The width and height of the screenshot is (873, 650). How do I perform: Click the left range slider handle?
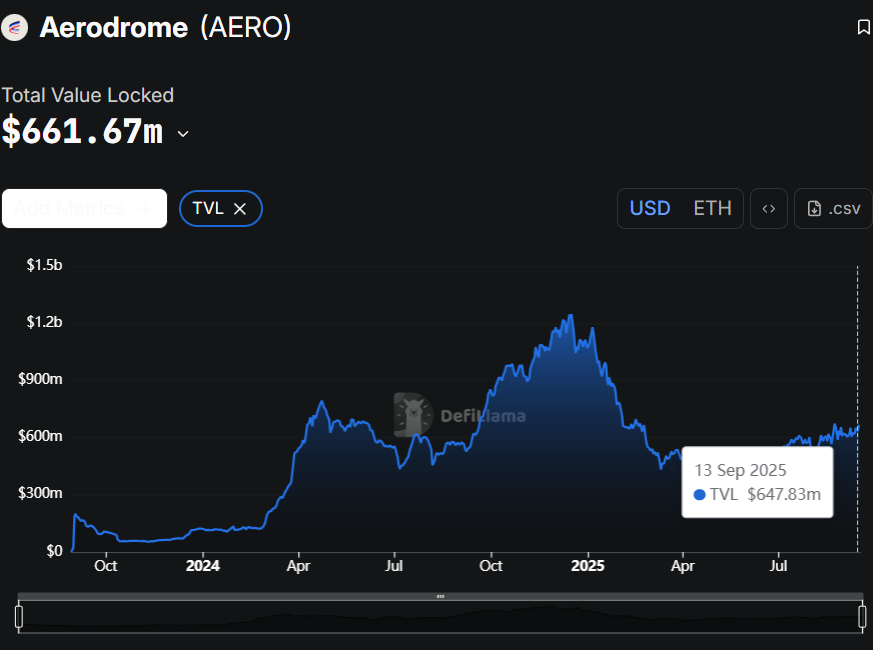click(x=19, y=617)
